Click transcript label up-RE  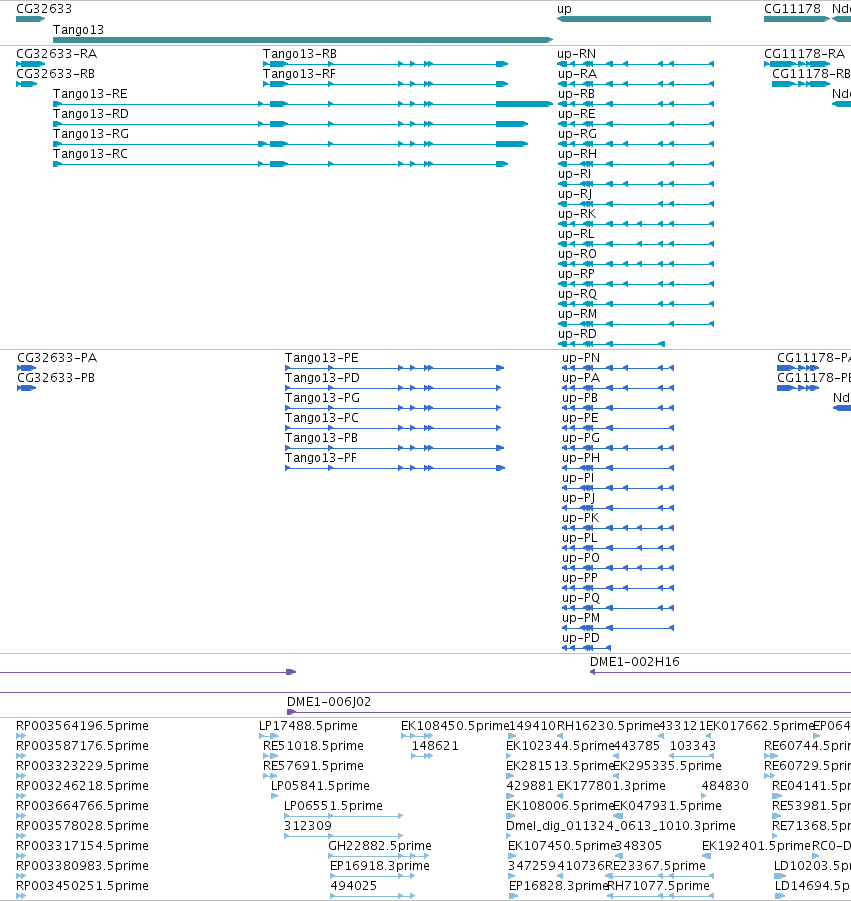click(x=576, y=114)
